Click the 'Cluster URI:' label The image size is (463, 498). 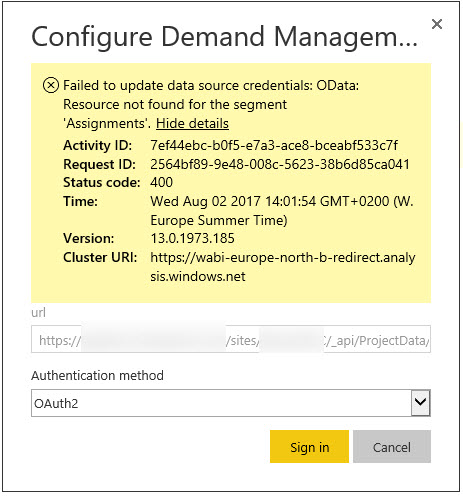(x=100, y=257)
